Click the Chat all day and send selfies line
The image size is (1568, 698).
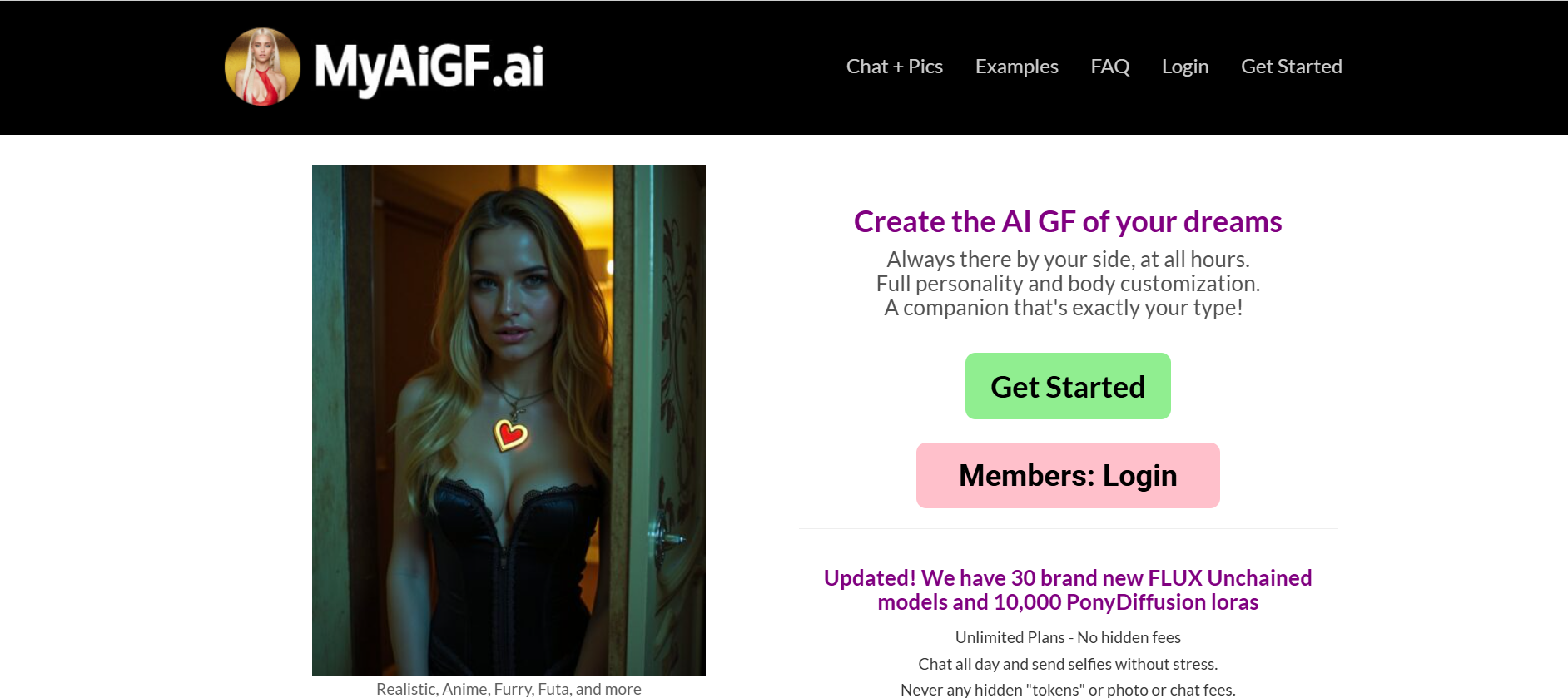coord(1068,664)
